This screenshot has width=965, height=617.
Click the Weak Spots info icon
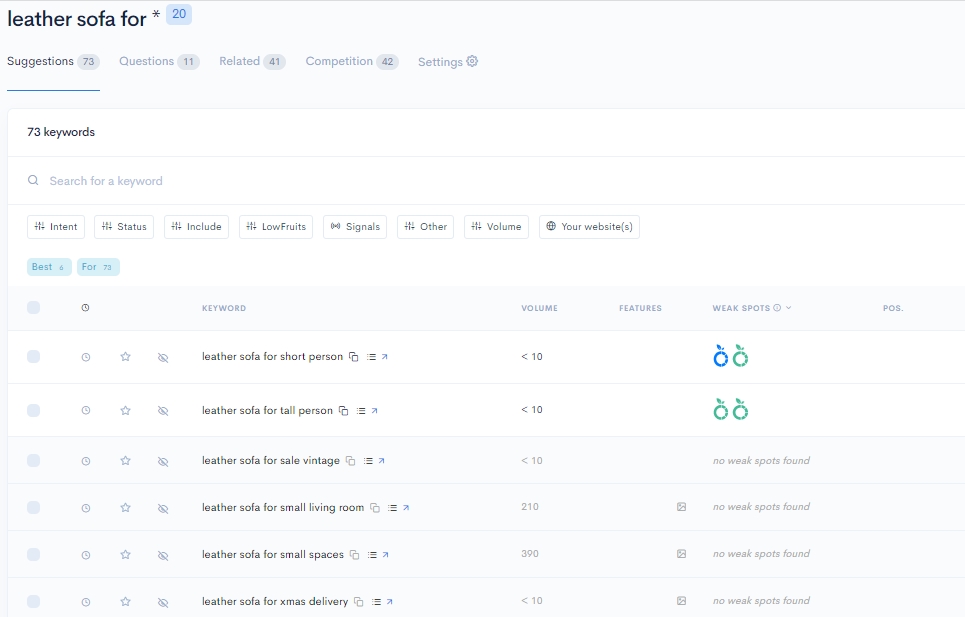pyautogui.click(x=777, y=308)
